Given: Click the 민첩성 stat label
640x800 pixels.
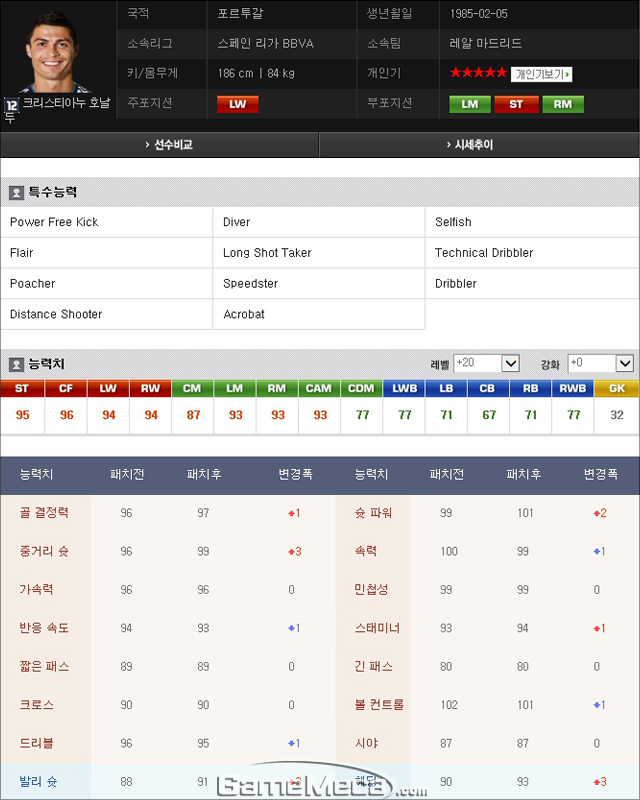Looking at the screenshot, I should 371,589.
